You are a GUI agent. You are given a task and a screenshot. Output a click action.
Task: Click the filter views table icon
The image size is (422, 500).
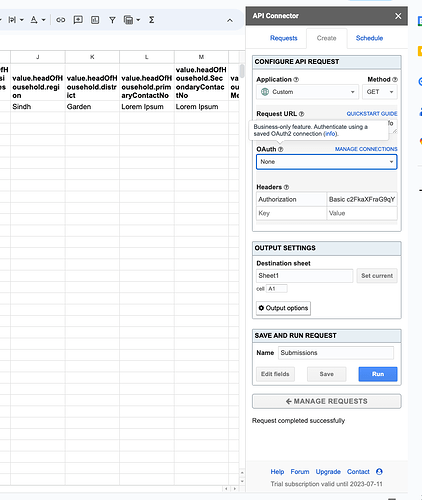click(x=128, y=20)
